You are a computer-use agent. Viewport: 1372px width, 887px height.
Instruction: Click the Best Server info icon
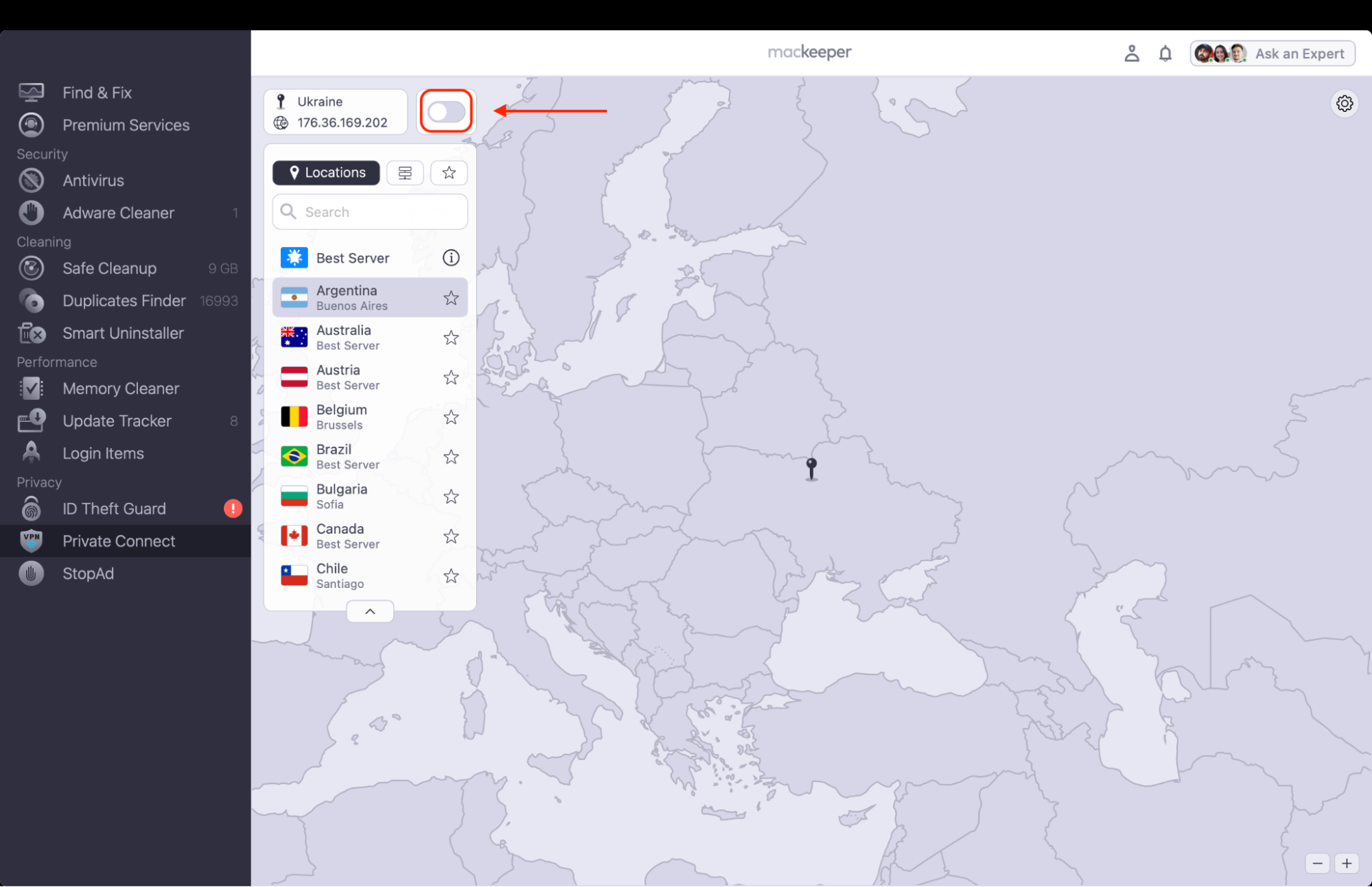pyautogui.click(x=450, y=257)
